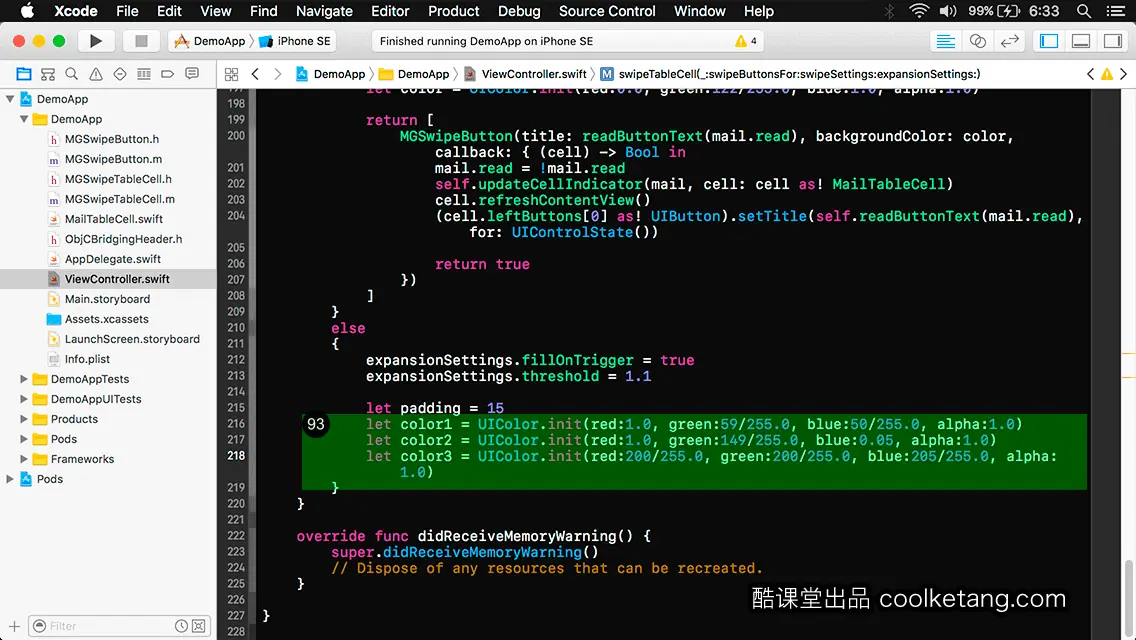The width and height of the screenshot is (1136, 640).
Task: Open the Find navigator
Action: (72, 74)
